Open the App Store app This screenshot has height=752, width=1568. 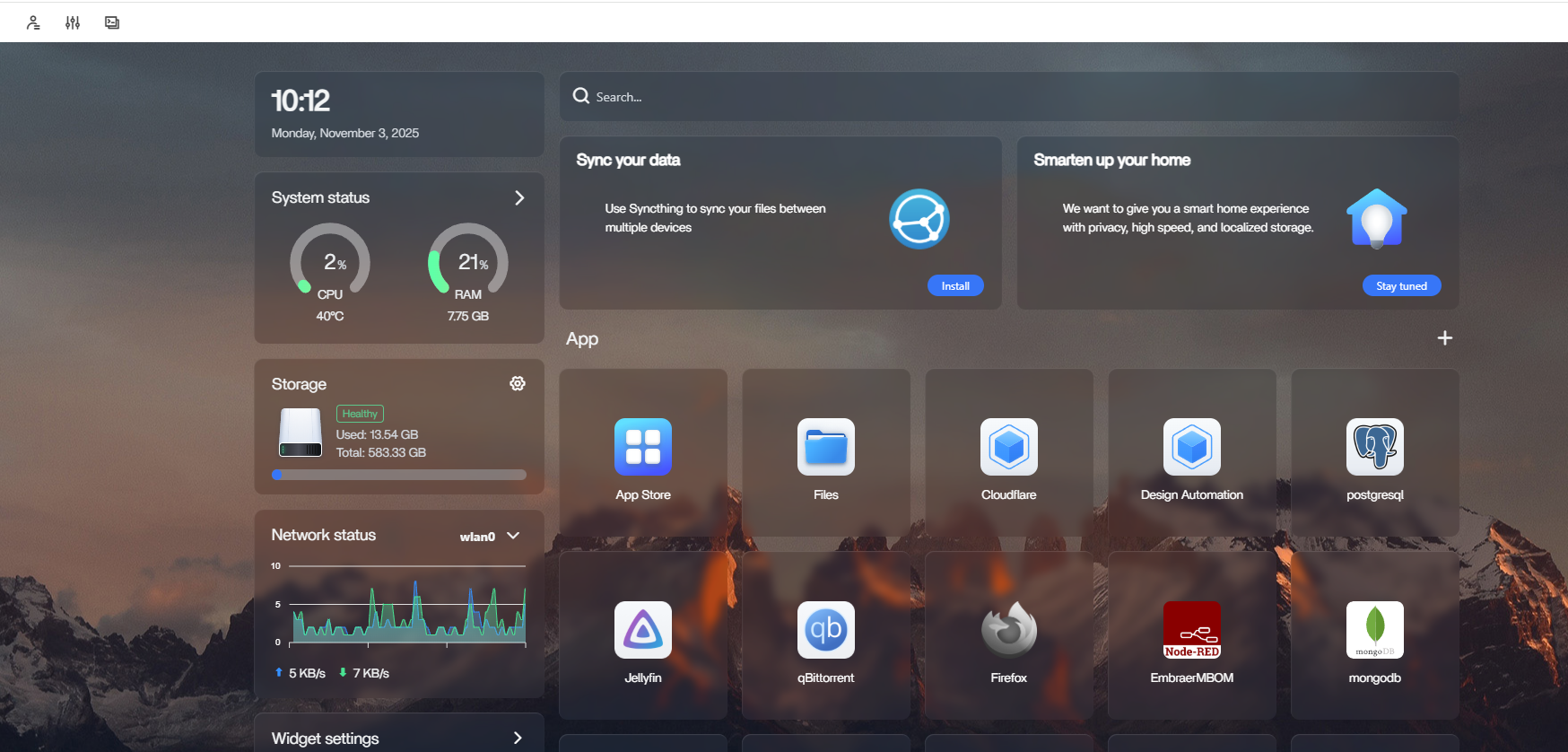tap(642, 447)
